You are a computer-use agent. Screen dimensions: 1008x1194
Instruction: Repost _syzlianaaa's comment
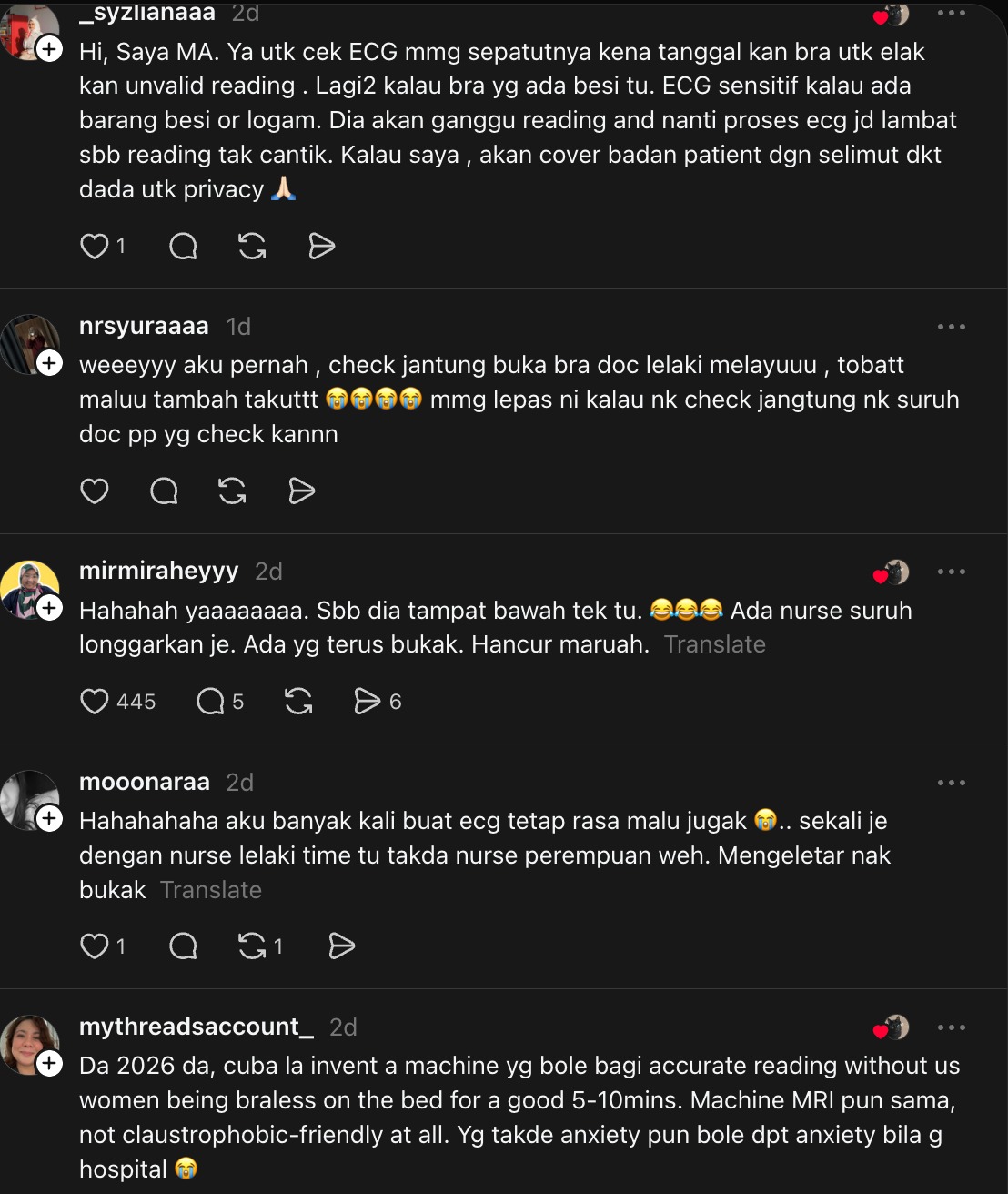pos(252,246)
